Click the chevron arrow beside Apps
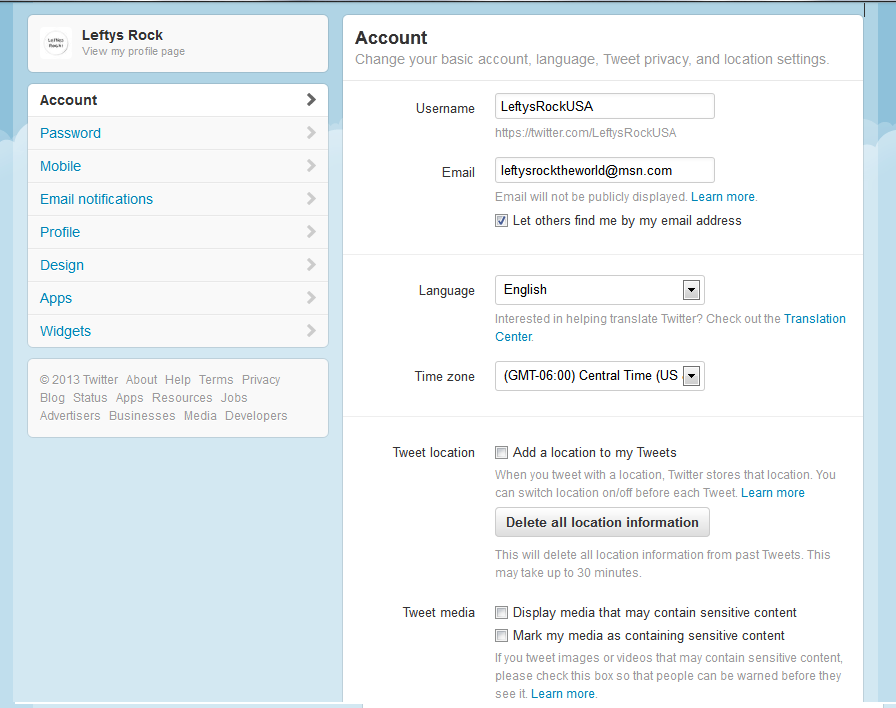Viewport: 896px width, 708px height. [x=311, y=298]
